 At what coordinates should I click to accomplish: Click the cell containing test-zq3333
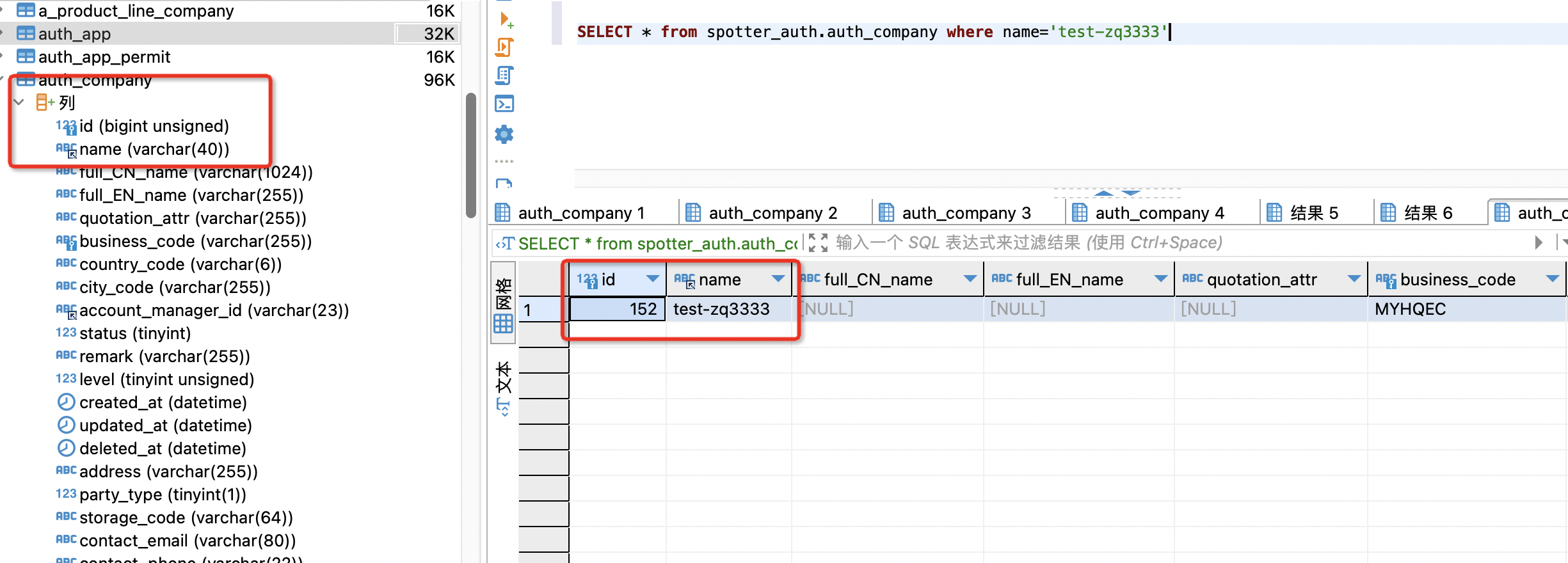pos(729,309)
